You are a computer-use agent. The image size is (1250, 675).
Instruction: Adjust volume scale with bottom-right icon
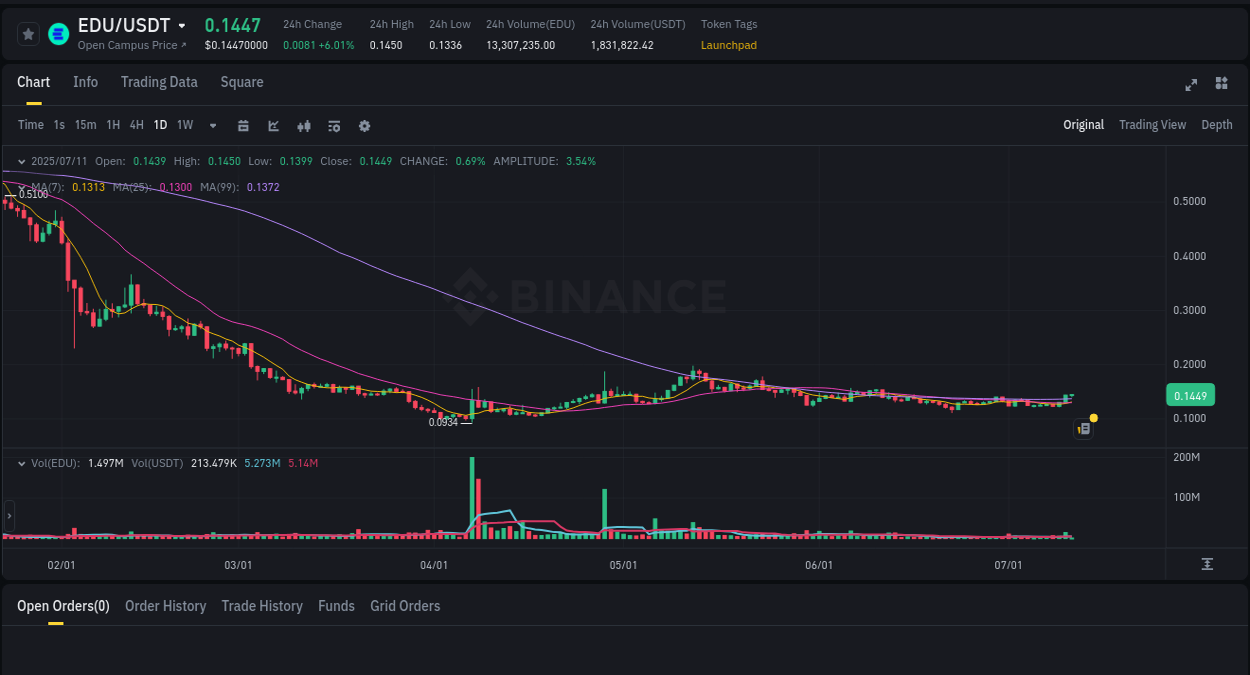1206,564
